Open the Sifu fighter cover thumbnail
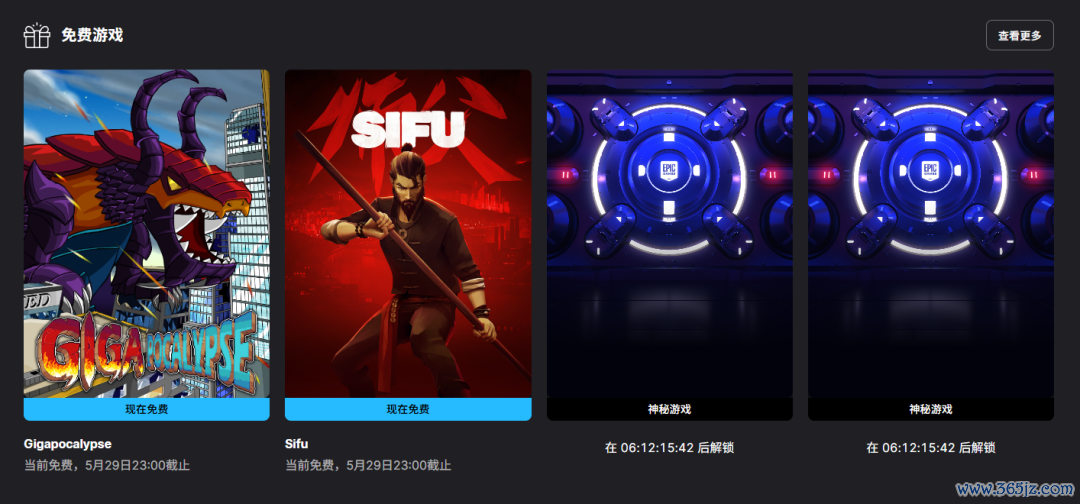1080x504 pixels. [408, 233]
